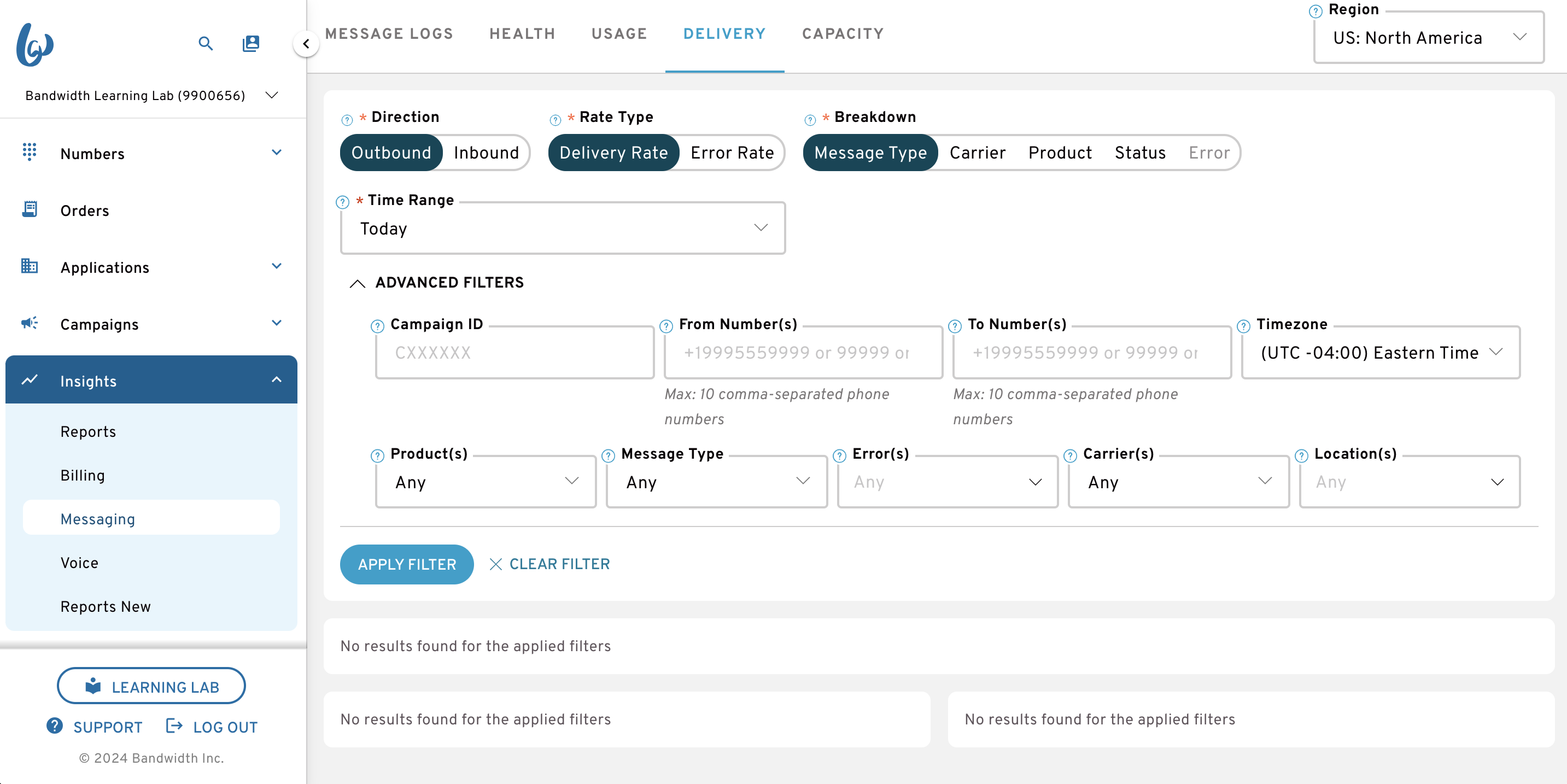Open the Carrier(s) dropdown
This screenshot has height=784, width=1567.
pyautogui.click(x=1178, y=482)
